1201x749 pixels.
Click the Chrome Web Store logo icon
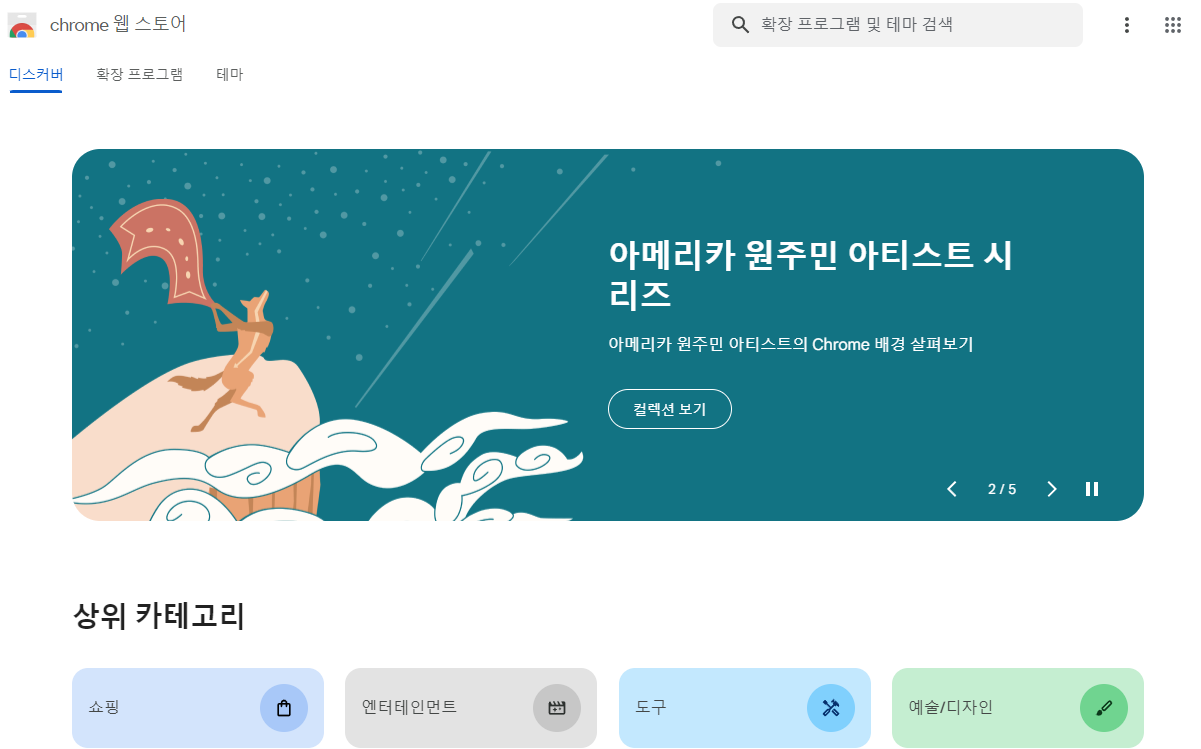coord(22,25)
